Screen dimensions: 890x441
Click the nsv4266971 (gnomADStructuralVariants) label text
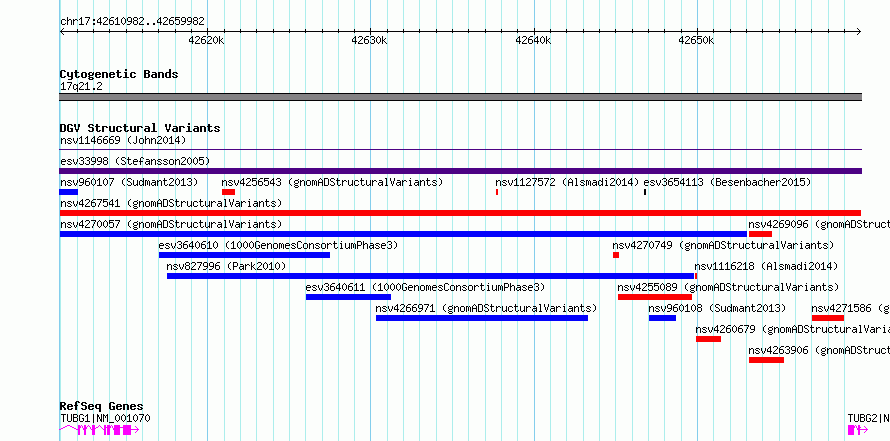[486, 308]
